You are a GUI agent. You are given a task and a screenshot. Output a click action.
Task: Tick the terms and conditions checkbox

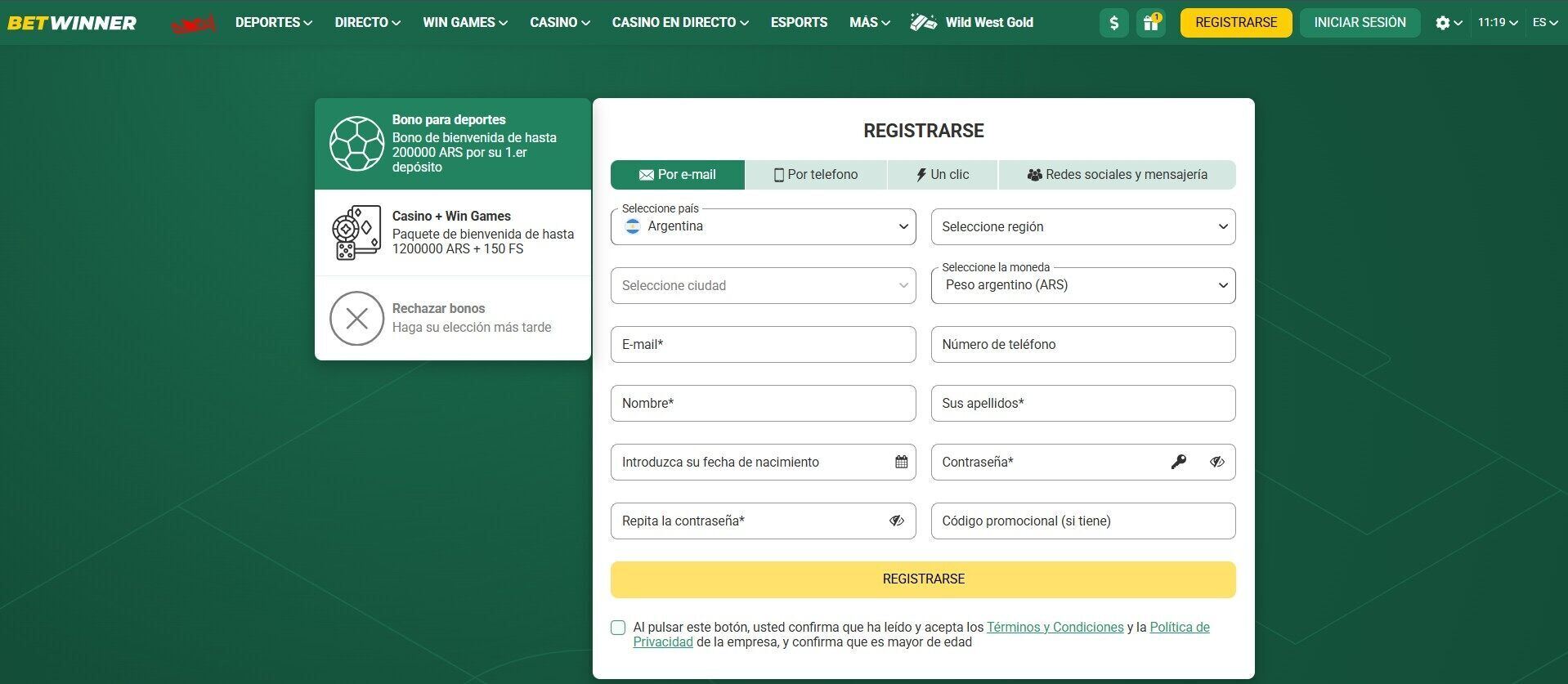[618, 628]
